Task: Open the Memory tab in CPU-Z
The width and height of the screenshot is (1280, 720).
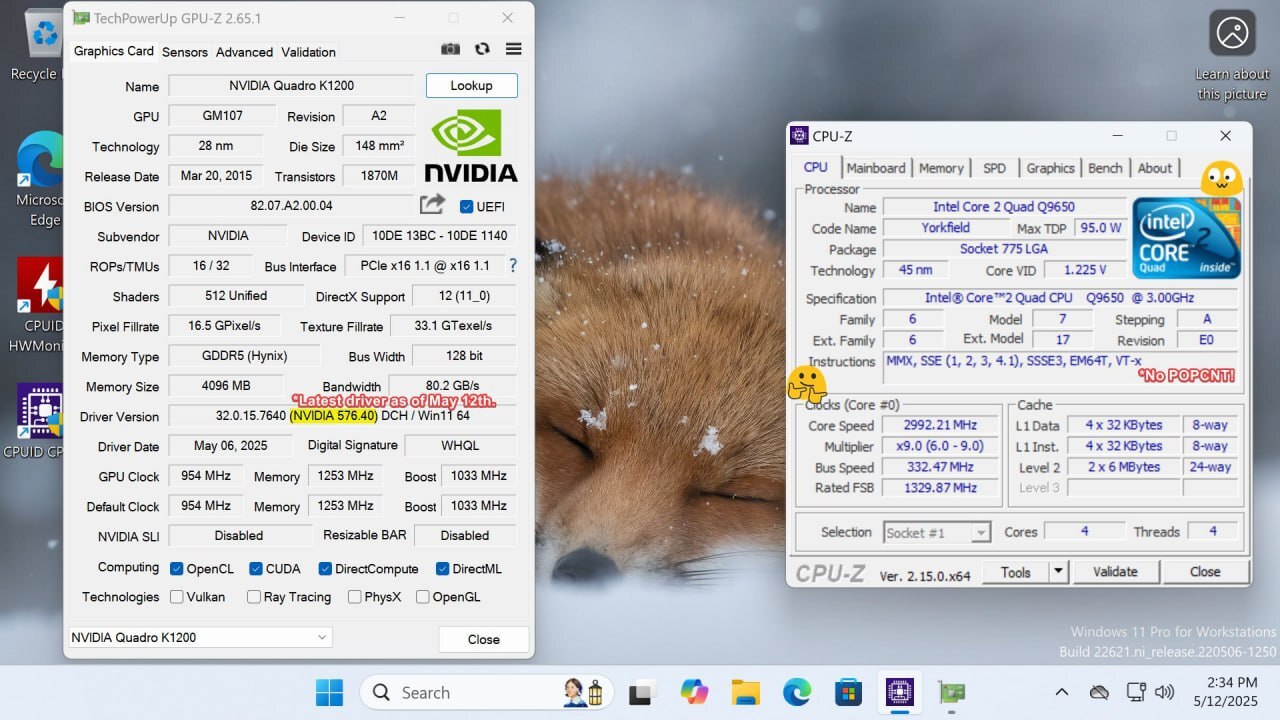Action: click(941, 168)
